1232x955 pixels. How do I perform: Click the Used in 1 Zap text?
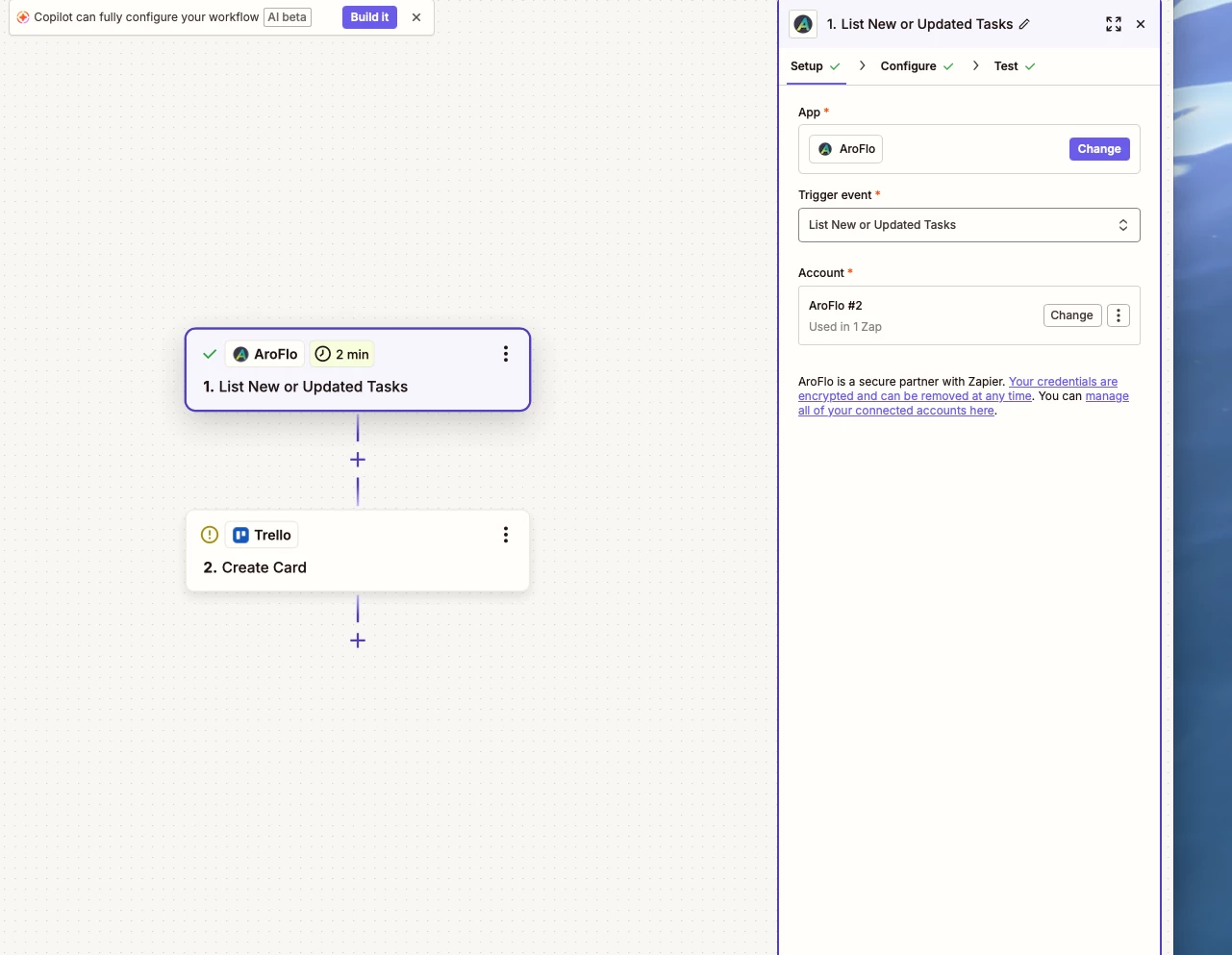845,327
